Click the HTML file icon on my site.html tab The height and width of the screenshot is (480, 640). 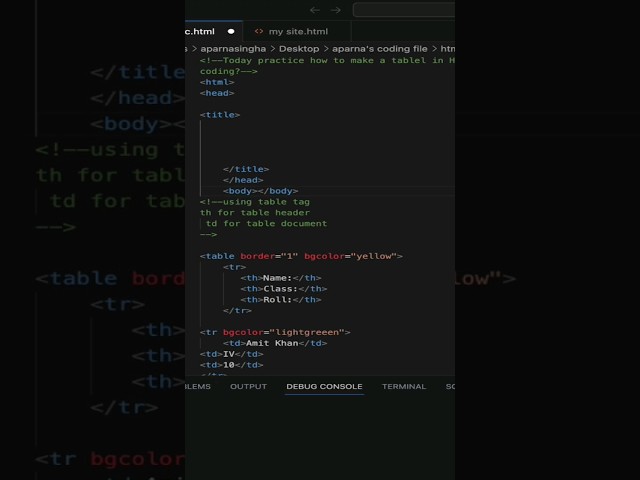pos(259,31)
